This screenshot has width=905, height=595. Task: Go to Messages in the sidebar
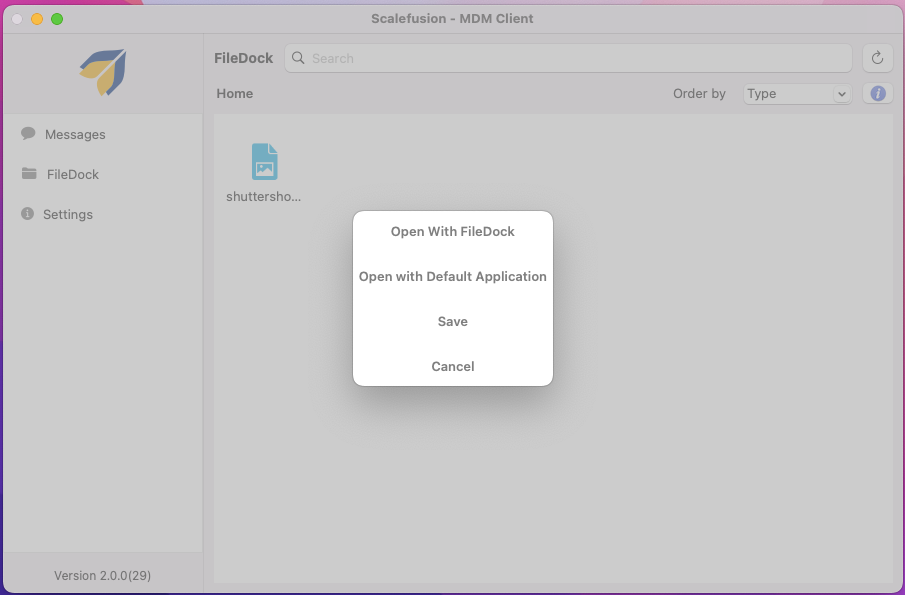click(x=75, y=134)
